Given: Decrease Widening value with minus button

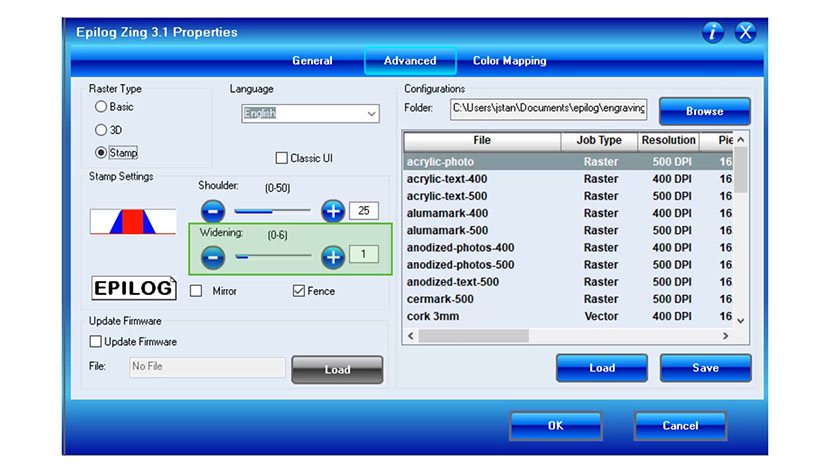Looking at the screenshot, I should click(213, 257).
